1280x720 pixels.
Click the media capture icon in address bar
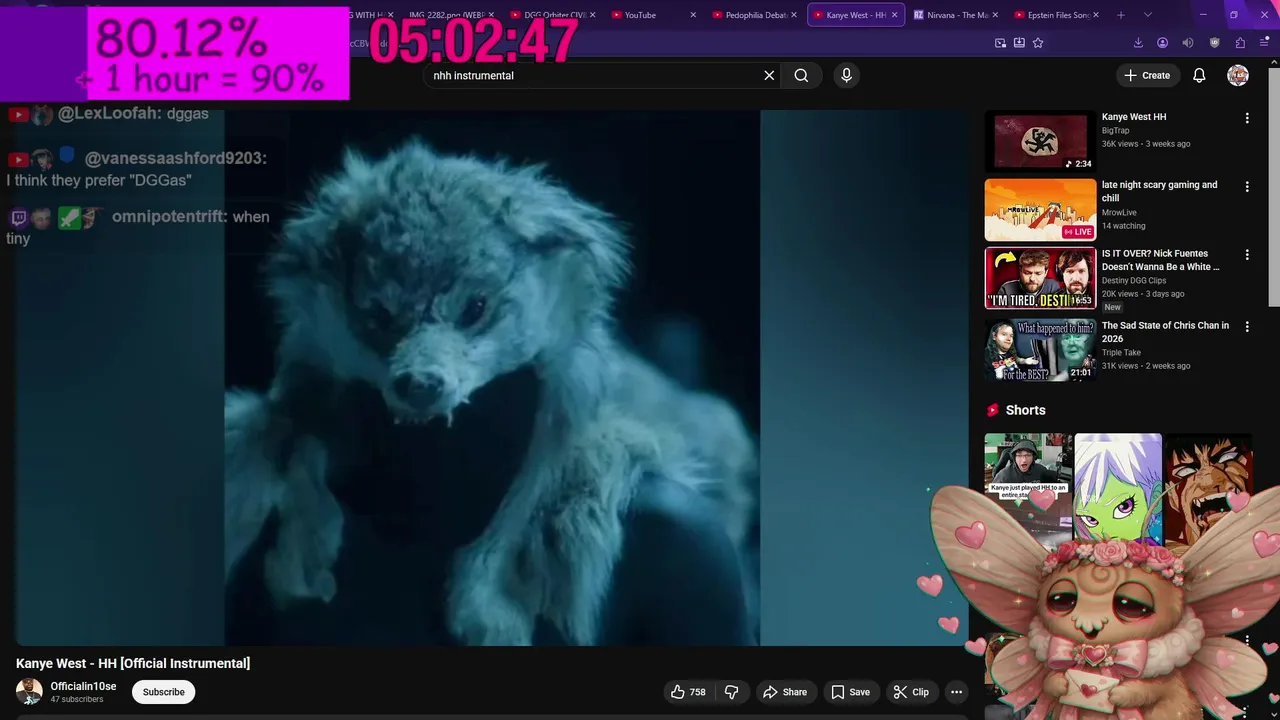[x=1000, y=43]
